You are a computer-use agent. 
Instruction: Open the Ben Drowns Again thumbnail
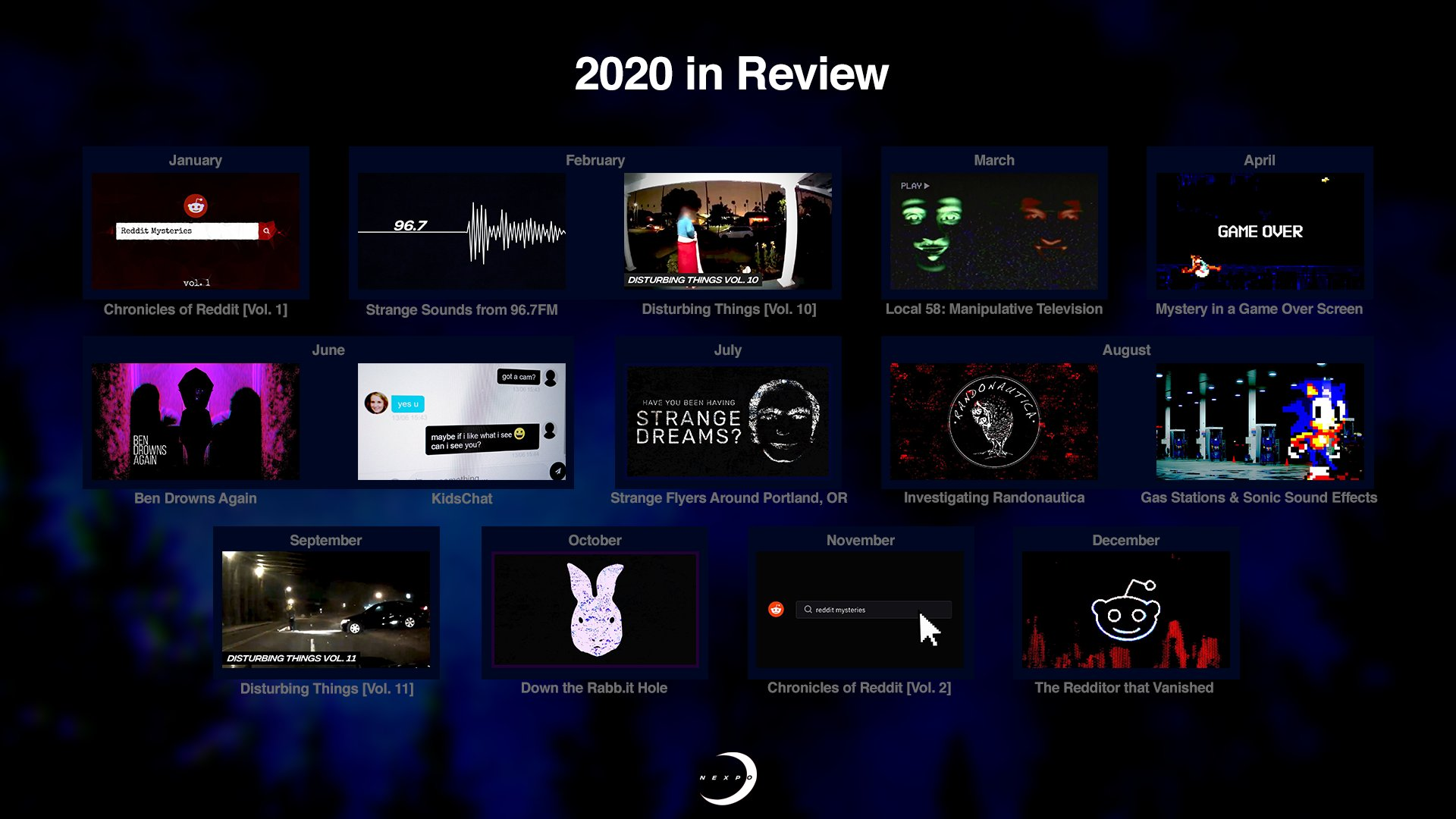pos(196,422)
